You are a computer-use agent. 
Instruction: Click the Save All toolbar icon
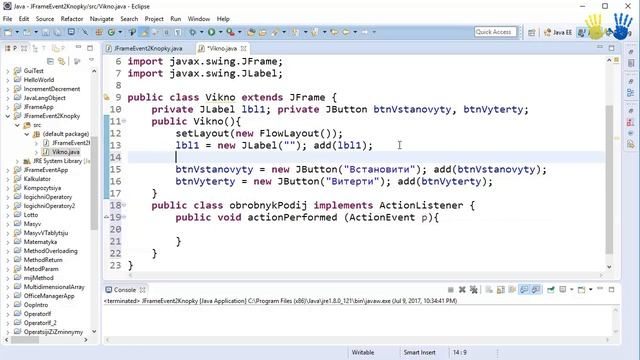tap(58, 32)
